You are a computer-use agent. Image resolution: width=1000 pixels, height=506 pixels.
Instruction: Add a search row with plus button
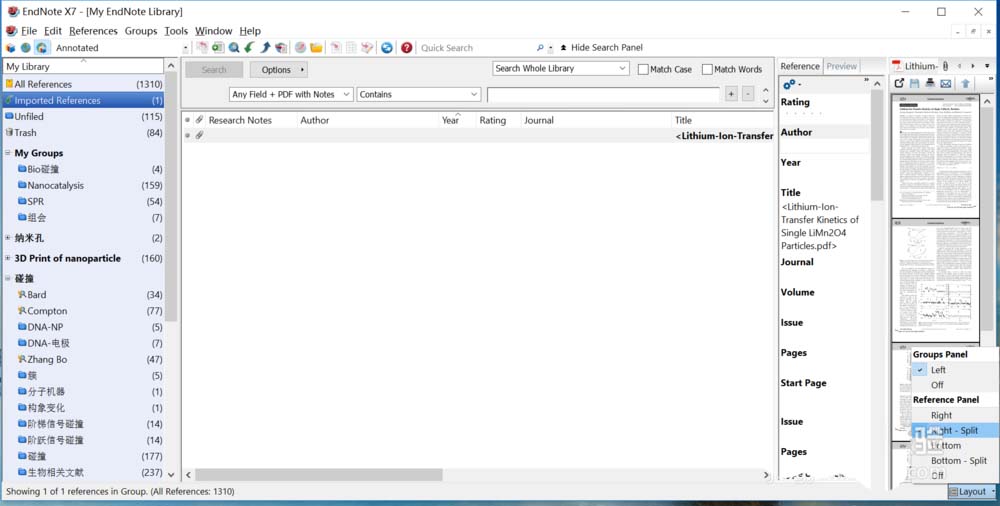coord(732,94)
